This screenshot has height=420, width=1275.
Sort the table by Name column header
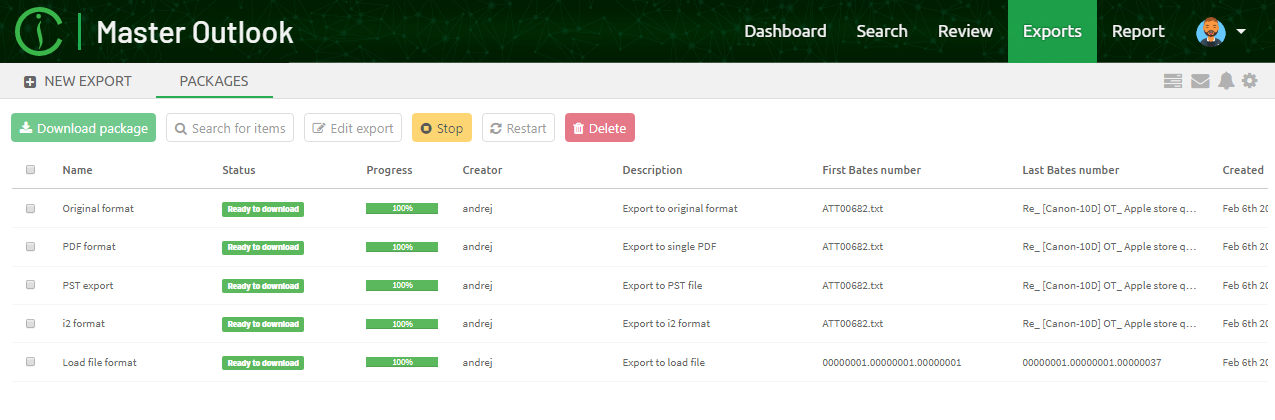click(x=77, y=170)
